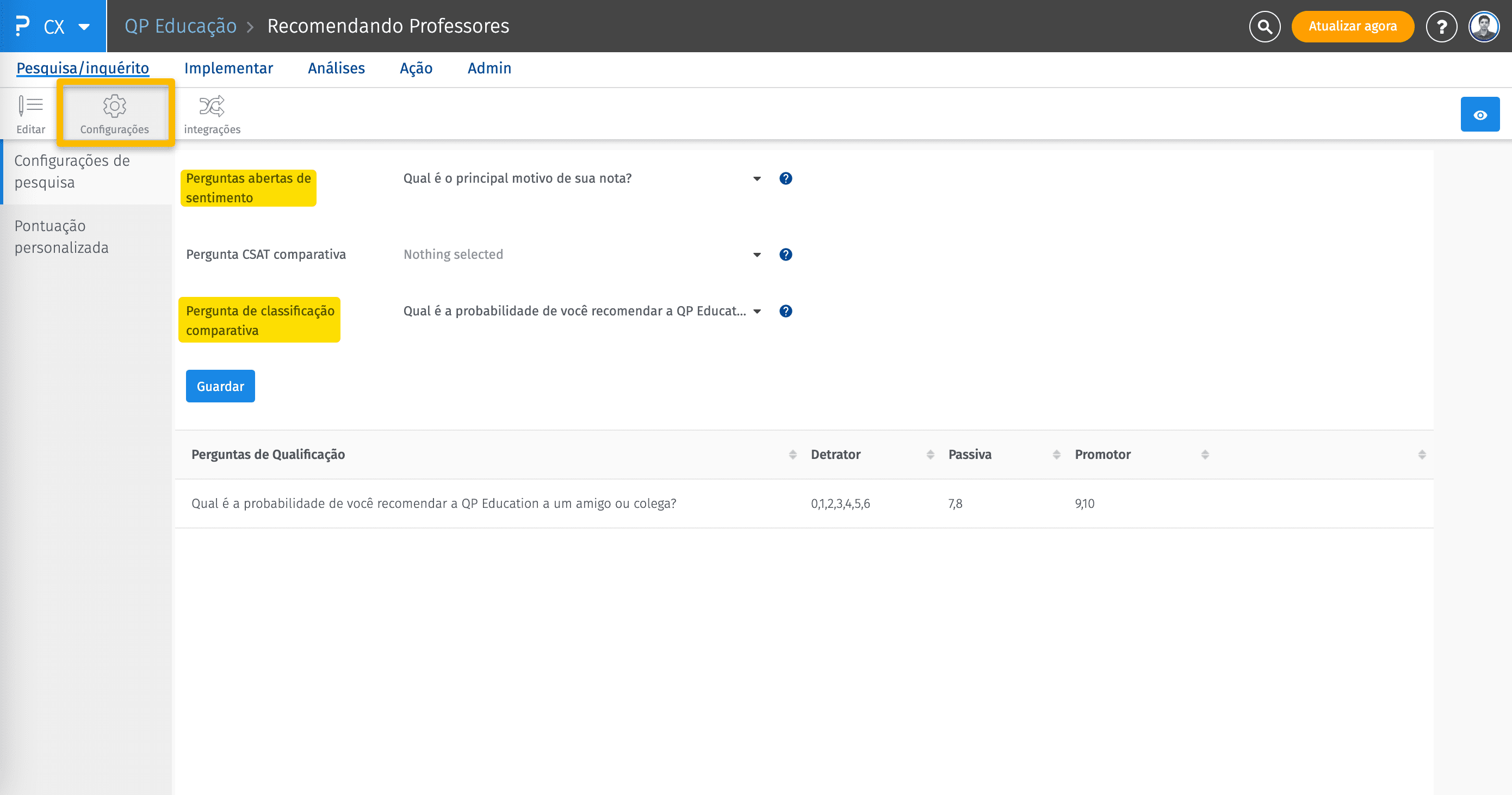Switch to the Implementar tab
Viewport: 1512px width, 795px height.
pos(229,68)
